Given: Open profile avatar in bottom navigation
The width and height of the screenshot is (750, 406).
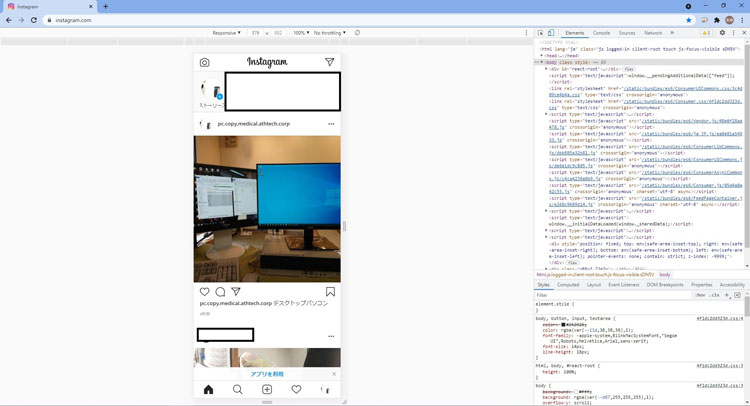Looking at the screenshot, I should click(326, 389).
